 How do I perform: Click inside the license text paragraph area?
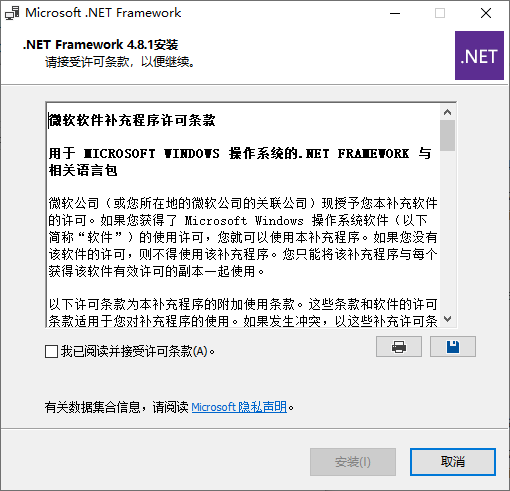coord(243,237)
